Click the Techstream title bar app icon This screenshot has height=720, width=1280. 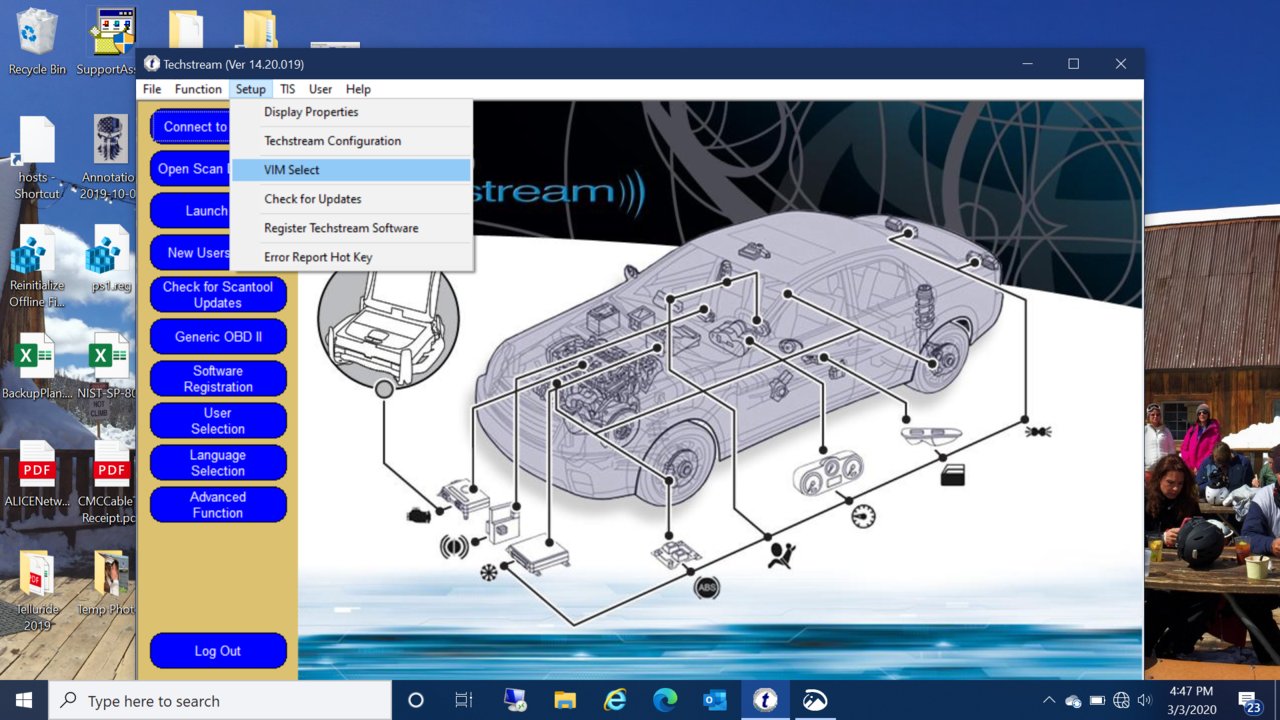click(152, 64)
